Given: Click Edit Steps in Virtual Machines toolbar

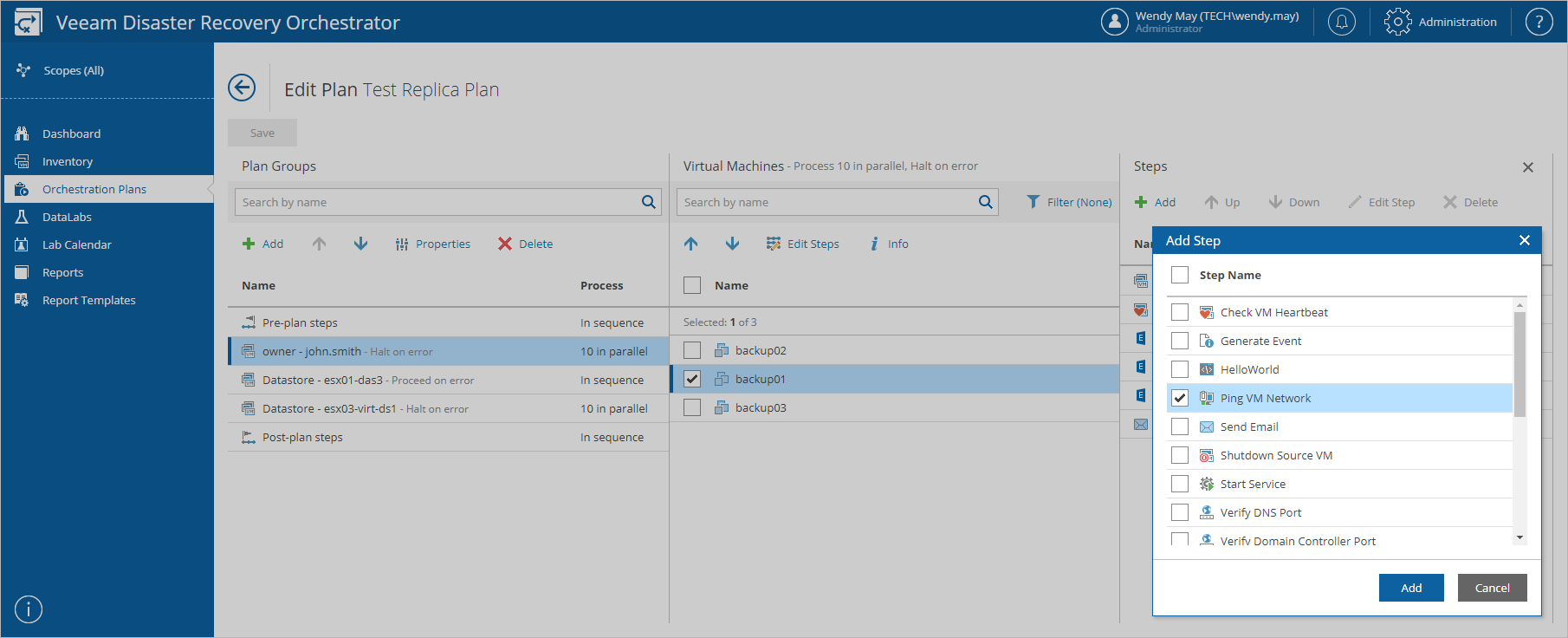Looking at the screenshot, I should point(802,244).
